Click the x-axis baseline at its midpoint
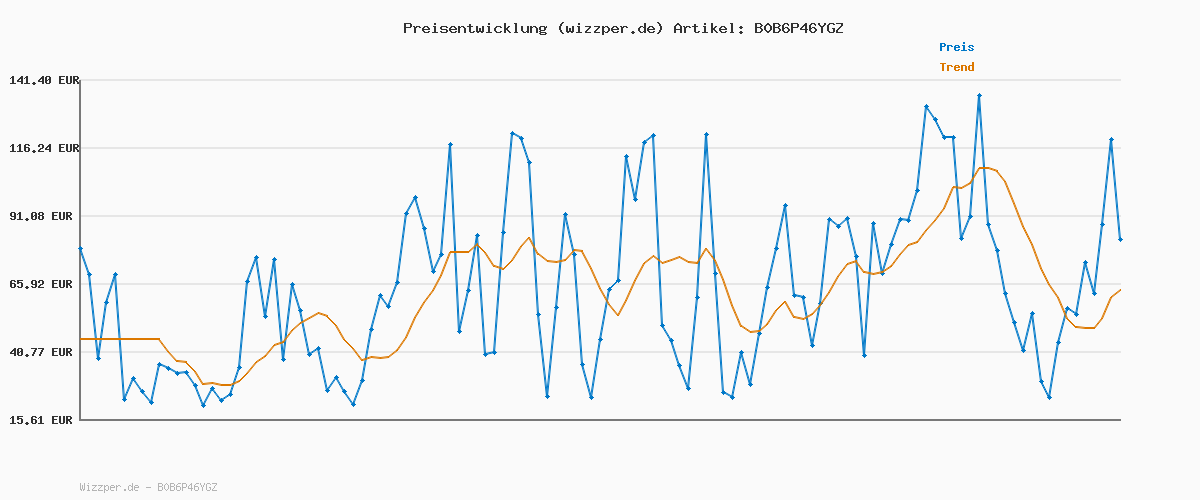 (600, 420)
